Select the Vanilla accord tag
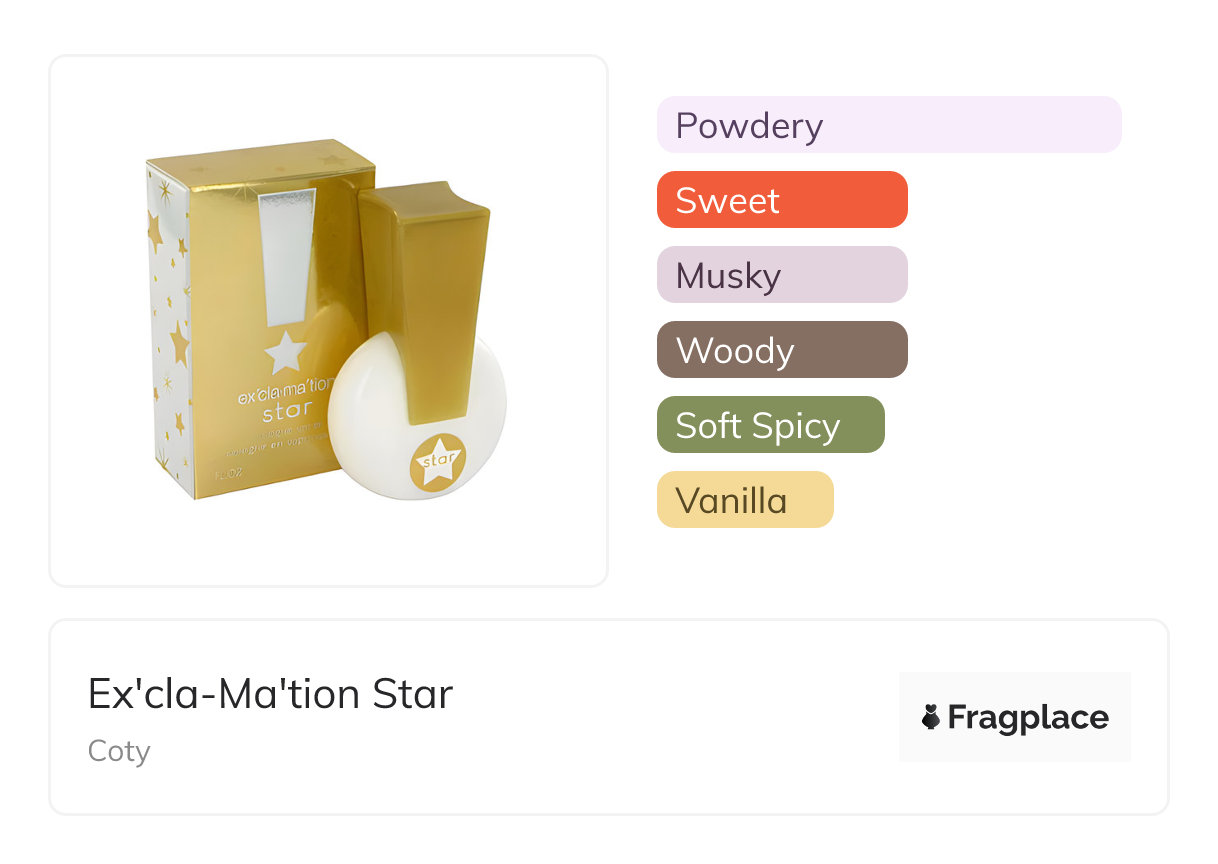1218x864 pixels. (744, 500)
